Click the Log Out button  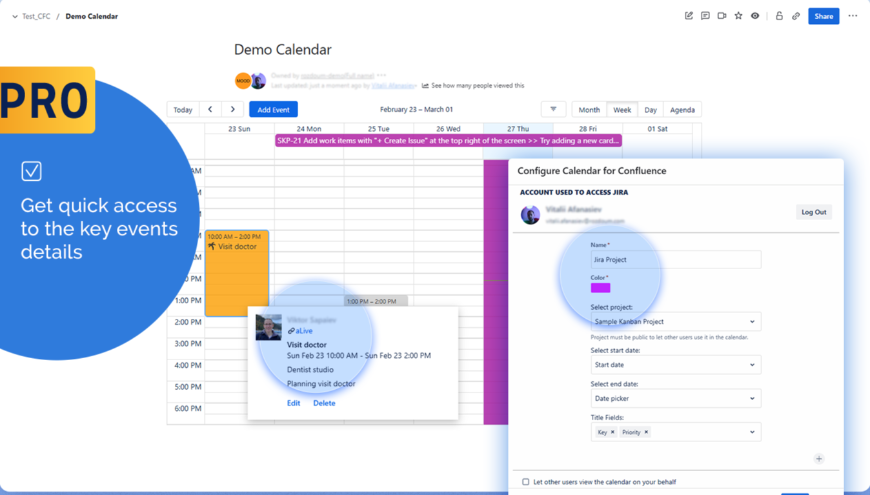click(813, 212)
